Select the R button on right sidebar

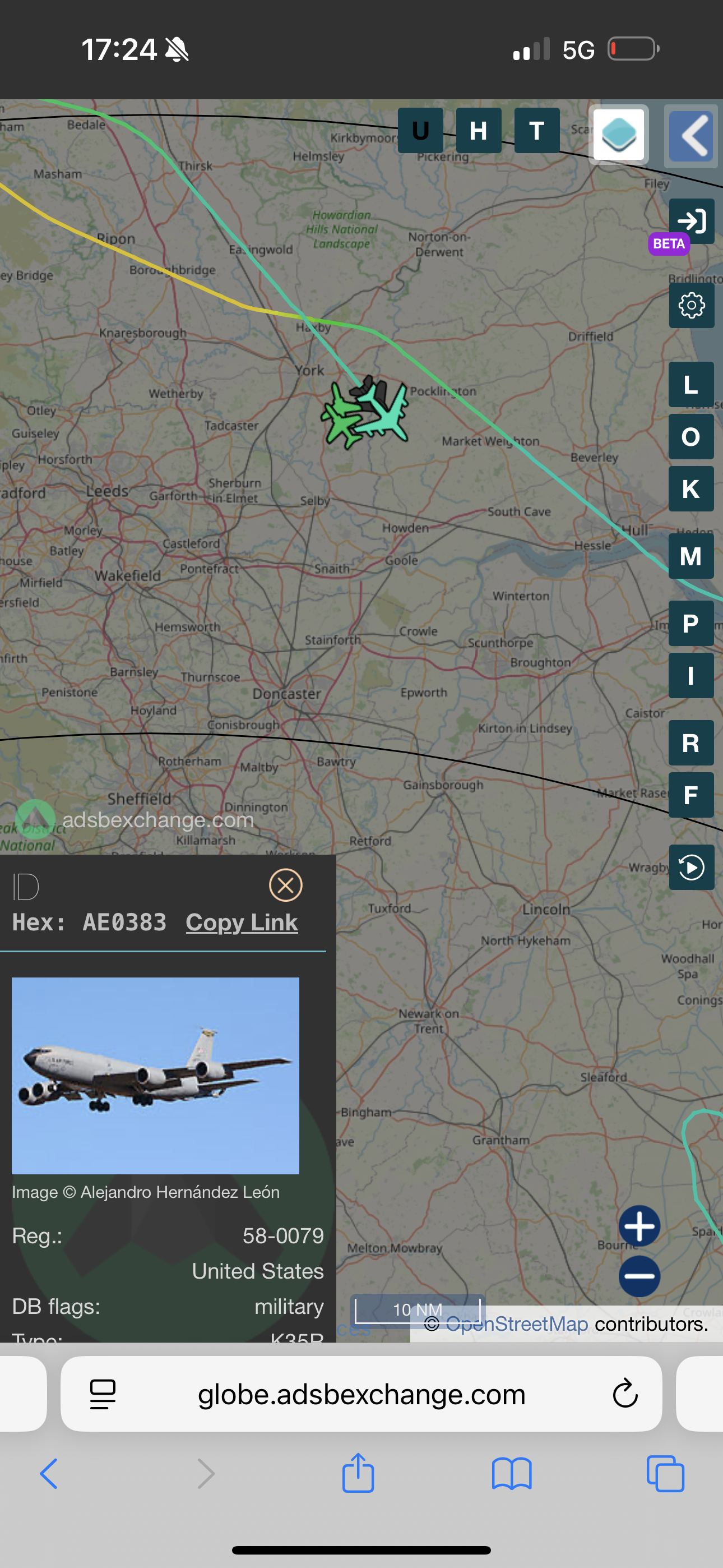coord(692,743)
